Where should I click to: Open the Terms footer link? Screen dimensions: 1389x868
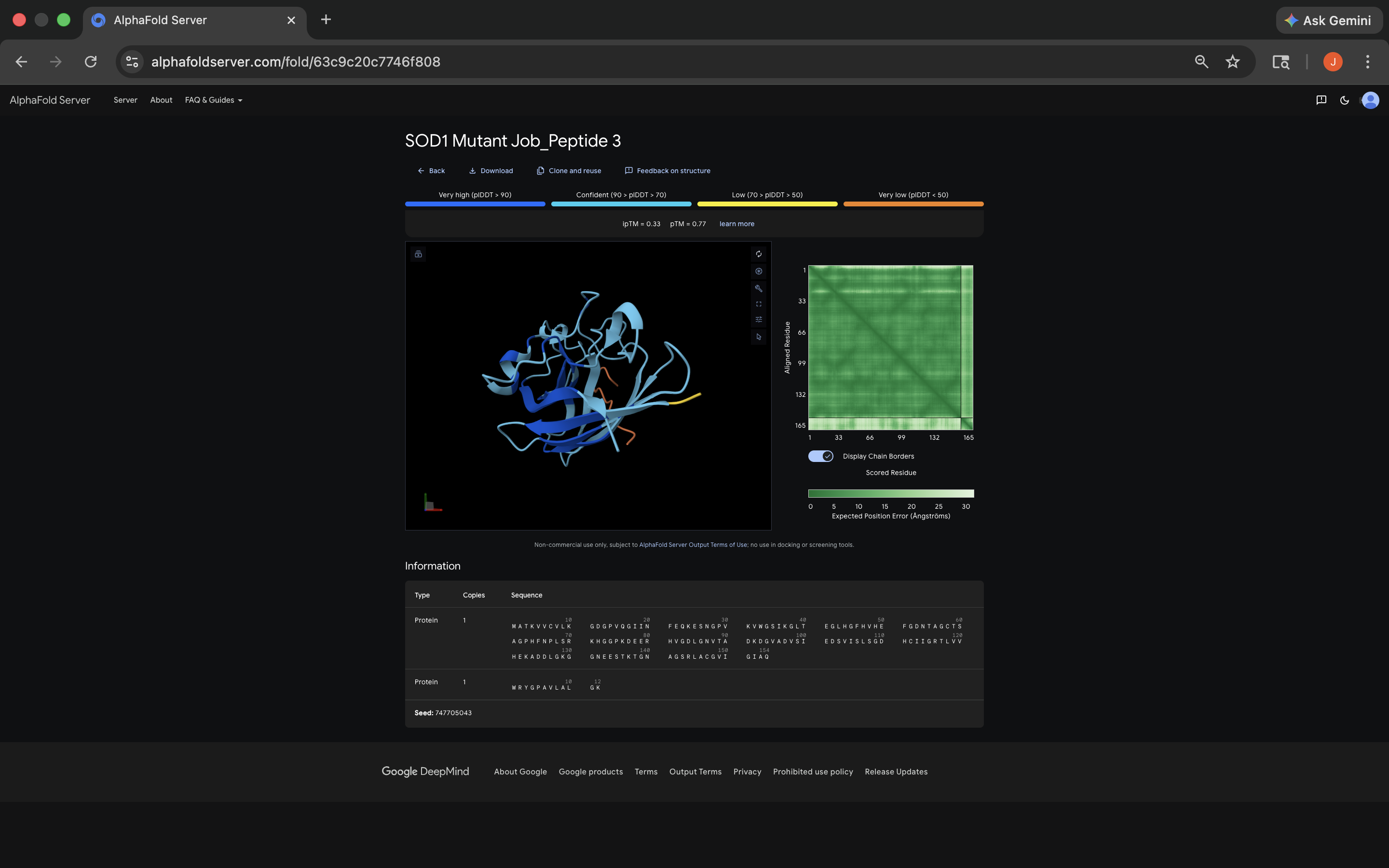coord(646,772)
